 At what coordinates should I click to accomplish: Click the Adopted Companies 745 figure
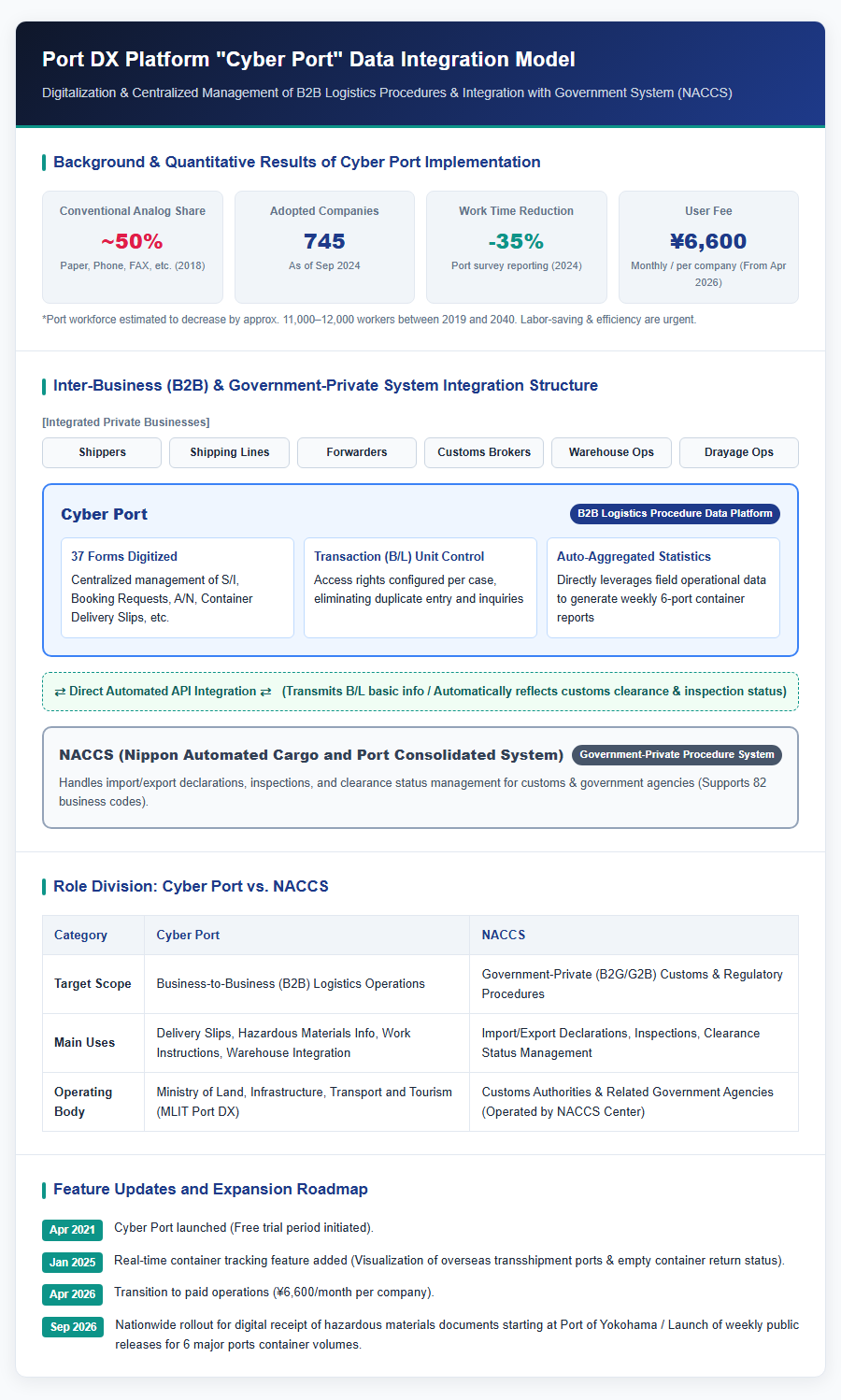(x=324, y=241)
